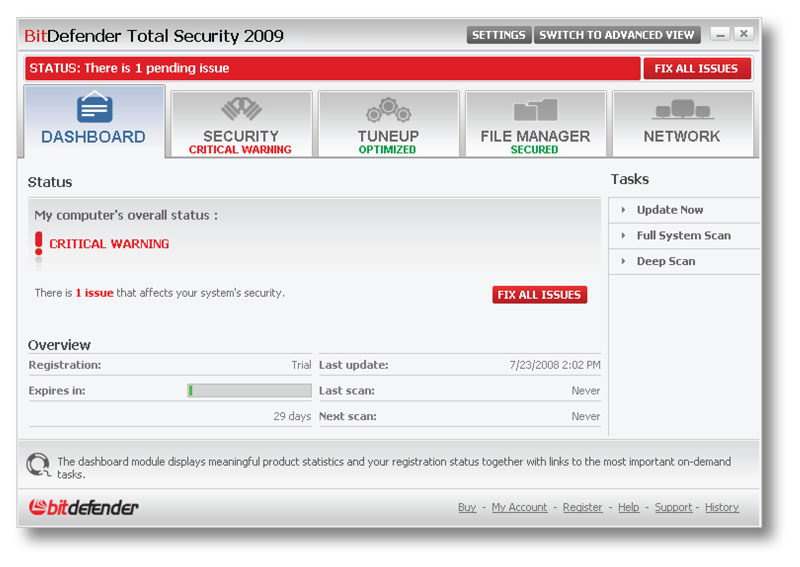Click SECURED under File Manager tab
800x567 pixels.
tap(534, 150)
